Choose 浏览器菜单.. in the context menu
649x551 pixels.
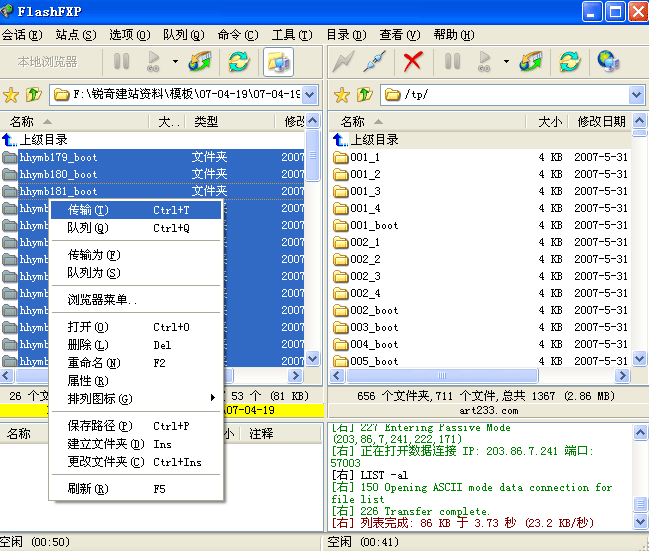136,299
